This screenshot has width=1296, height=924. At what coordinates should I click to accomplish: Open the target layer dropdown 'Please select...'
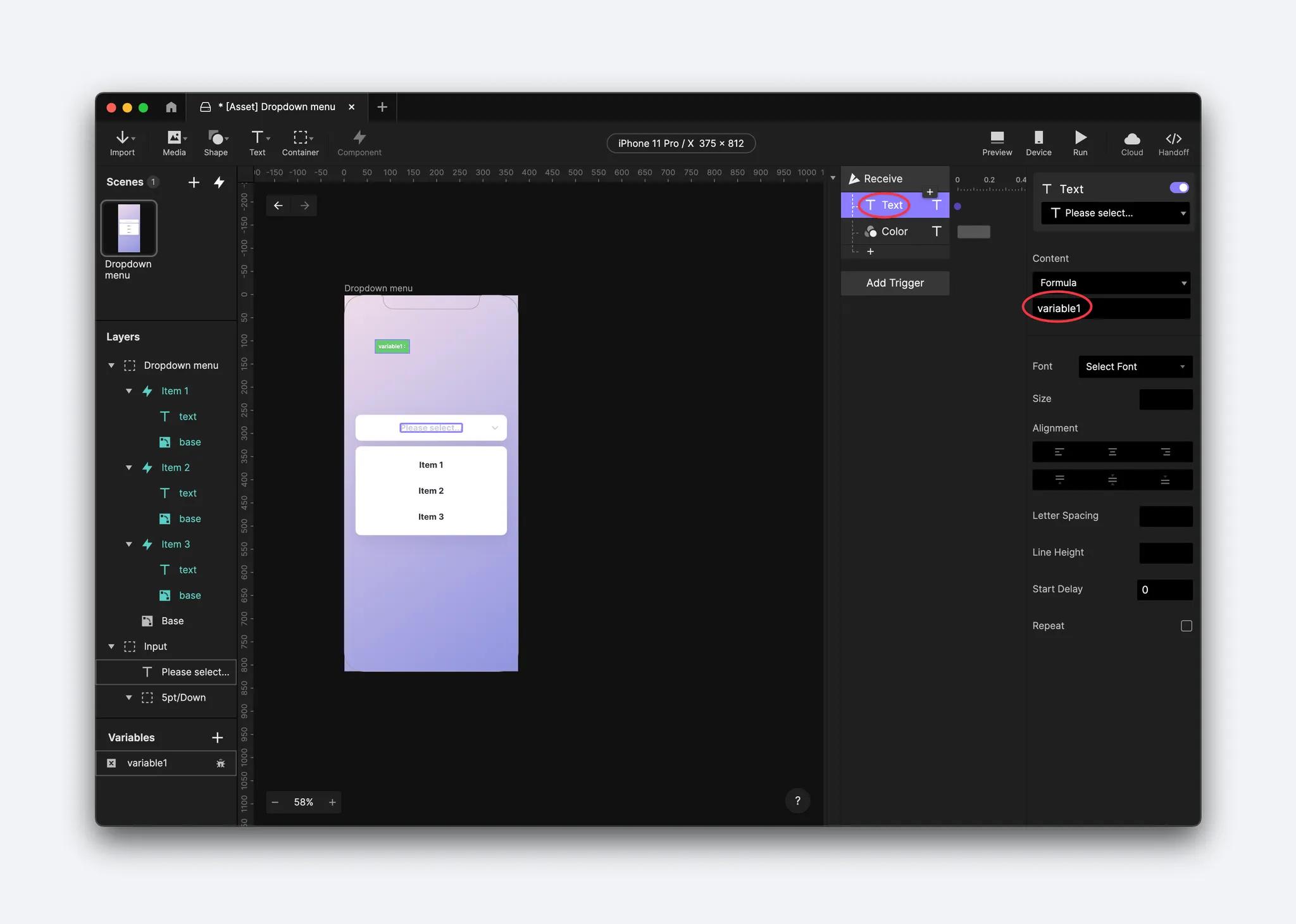click(1116, 213)
